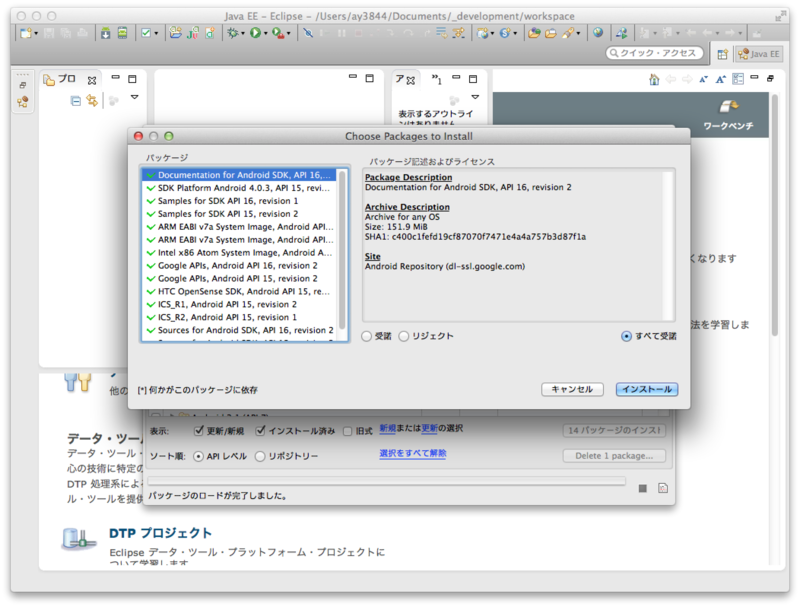This screenshot has width=800, height=607.
Task: Click the 選択をすべて解除 link
Action: (x=413, y=454)
